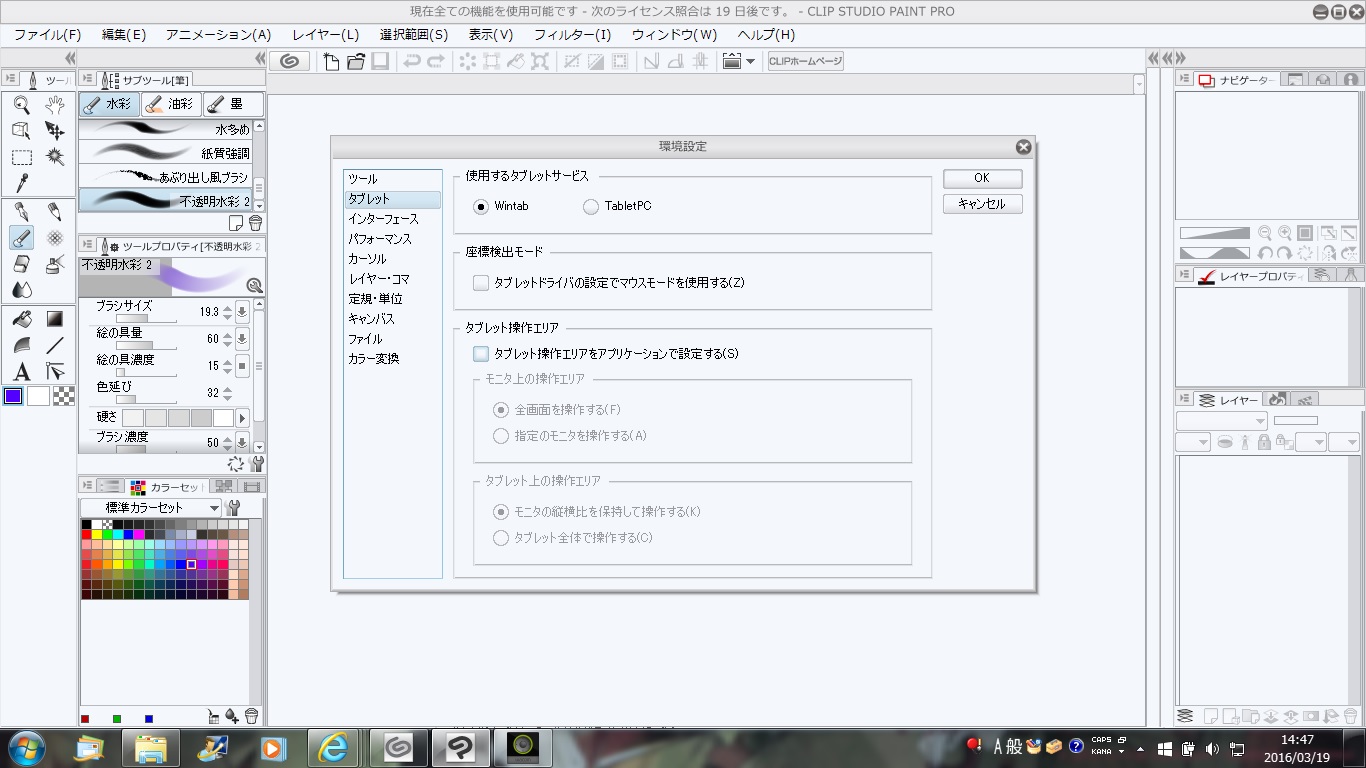1366x768 pixels.
Task: Pick the Eyedropper tool
Action: pyautogui.click(x=21, y=183)
